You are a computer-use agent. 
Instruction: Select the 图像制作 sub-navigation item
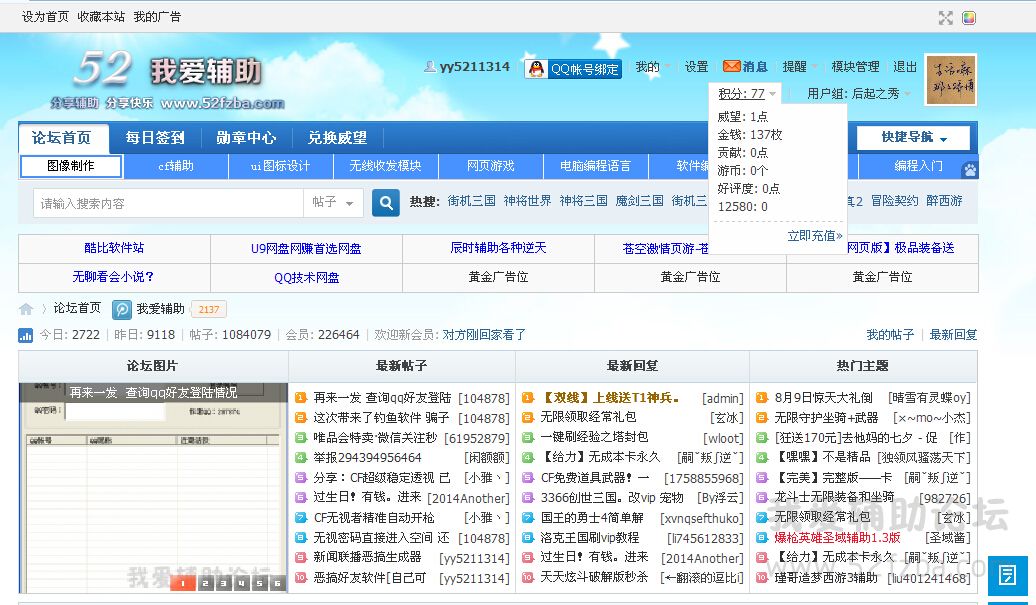71,166
